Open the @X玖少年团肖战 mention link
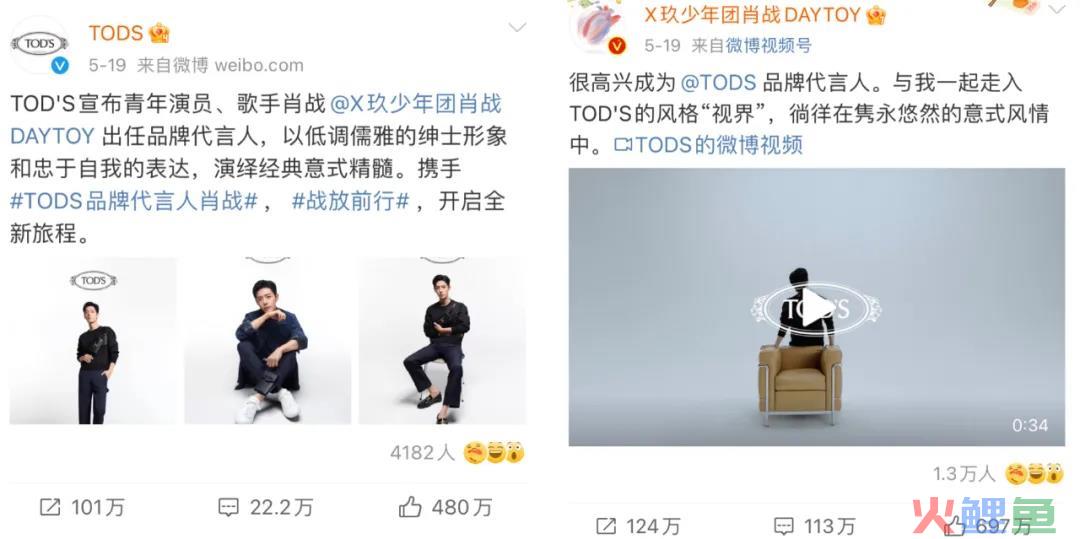The width and height of the screenshot is (1080, 539). click(416, 103)
